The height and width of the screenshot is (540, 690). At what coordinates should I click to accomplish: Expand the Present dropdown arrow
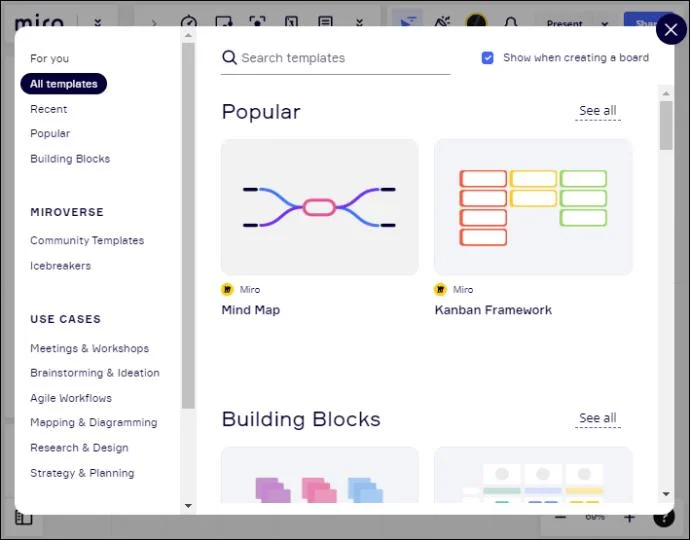(604, 23)
